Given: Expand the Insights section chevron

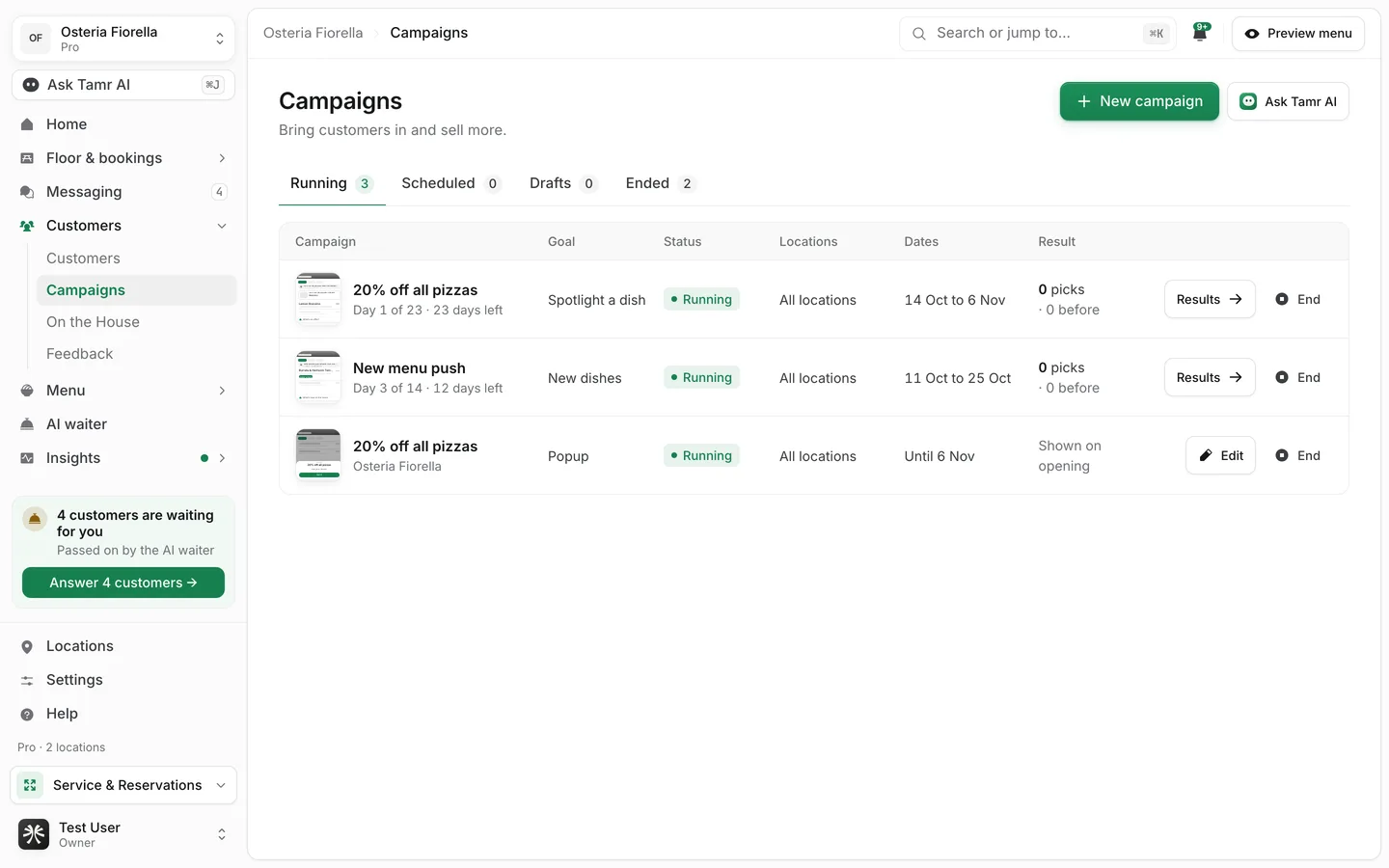Looking at the screenshot, I should tap(222, 458).
